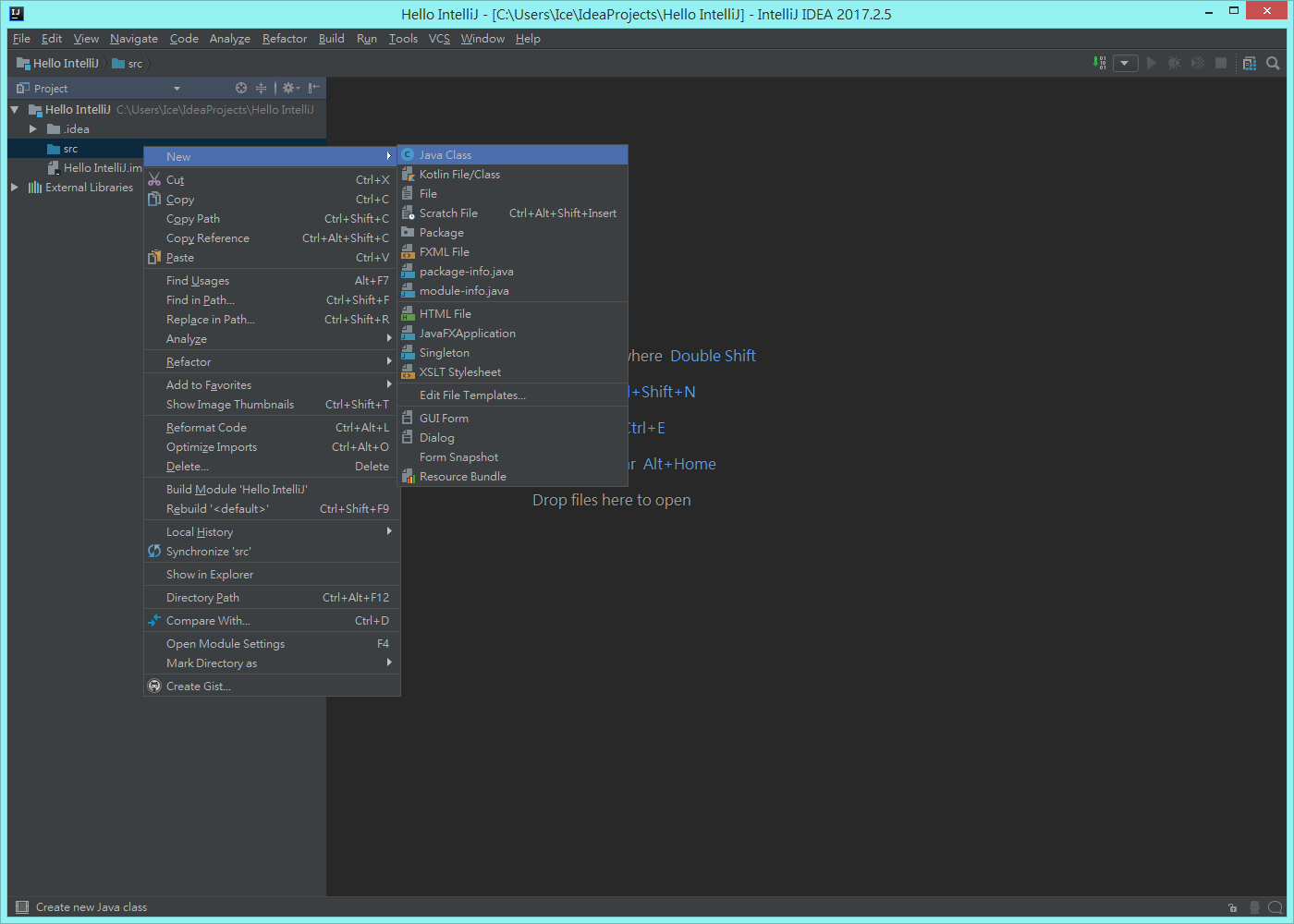1294x924 pixels.
Task: Collapse the Hello IntelliJ project root
Action: point(15,109)
